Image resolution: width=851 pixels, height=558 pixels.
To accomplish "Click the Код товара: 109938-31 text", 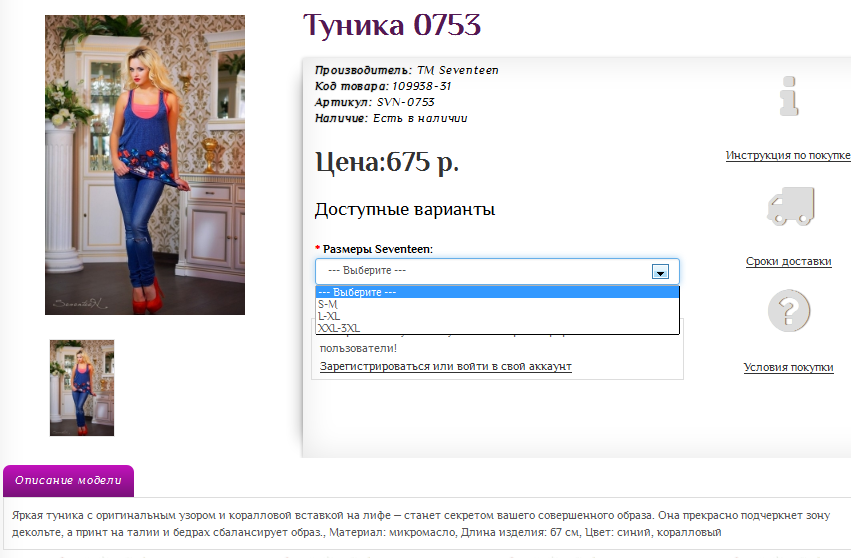I will 383,86.
